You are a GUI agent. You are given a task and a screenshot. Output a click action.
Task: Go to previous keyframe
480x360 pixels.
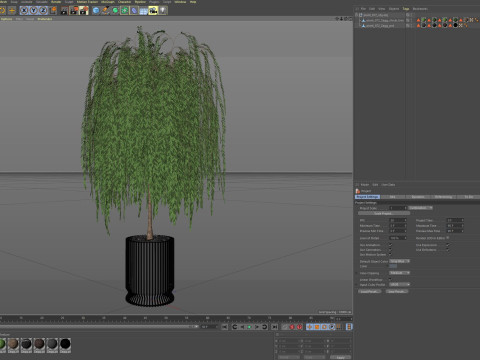click(x=235, y=327)
